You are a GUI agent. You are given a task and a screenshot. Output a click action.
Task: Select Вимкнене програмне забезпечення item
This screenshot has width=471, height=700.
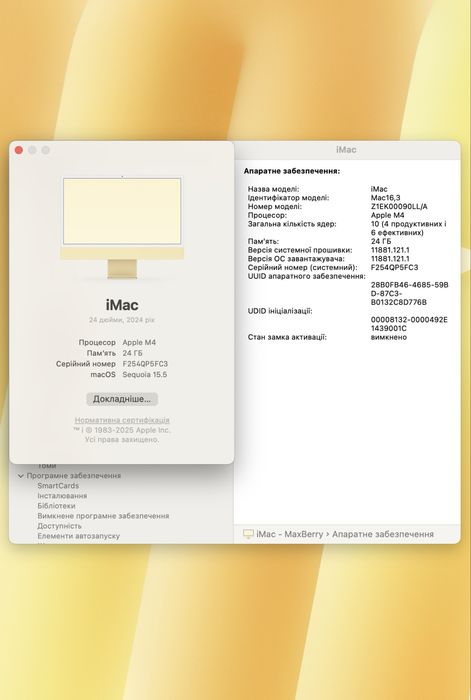pos(103,516)
